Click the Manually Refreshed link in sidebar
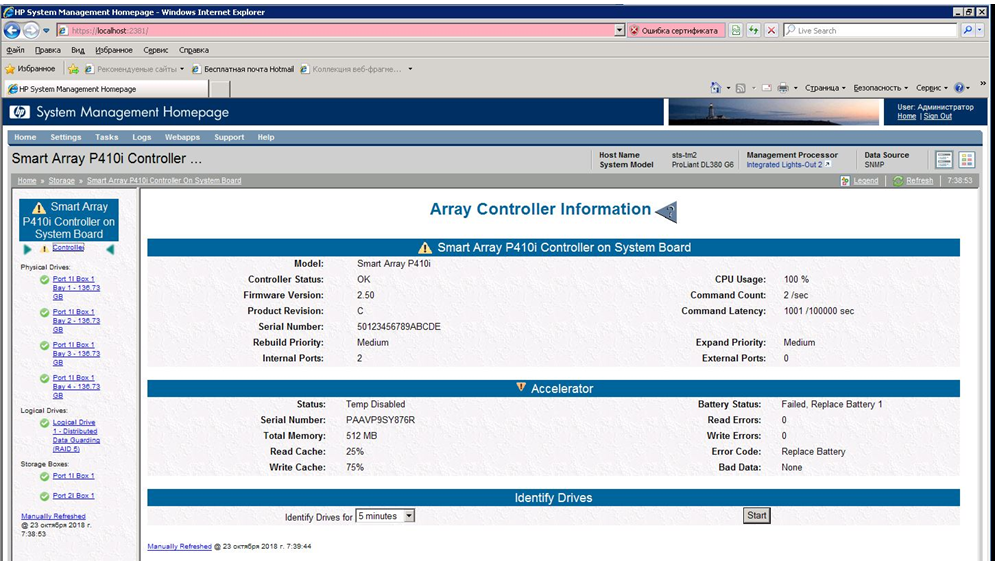995x564 pixels. pos(53,516)
